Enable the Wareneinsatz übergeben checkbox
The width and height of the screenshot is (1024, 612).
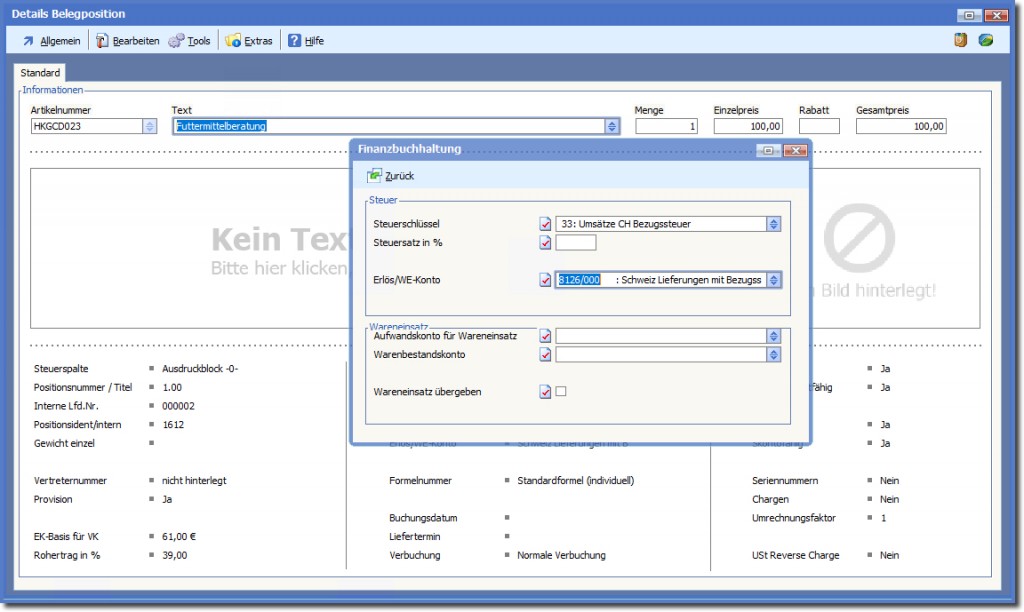[x=561, y=392]
